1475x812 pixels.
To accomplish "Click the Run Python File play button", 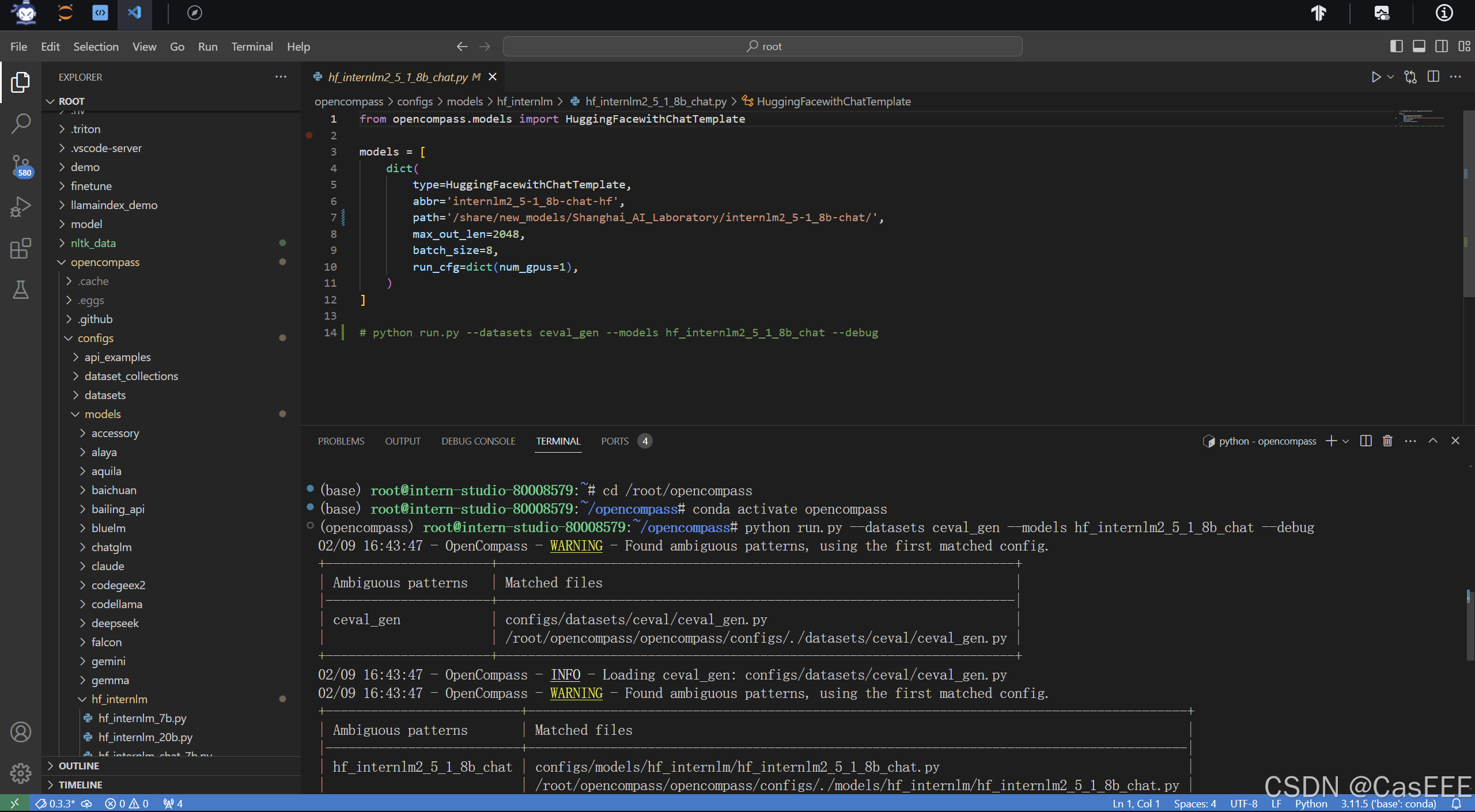I will (x=1376, y=77).
